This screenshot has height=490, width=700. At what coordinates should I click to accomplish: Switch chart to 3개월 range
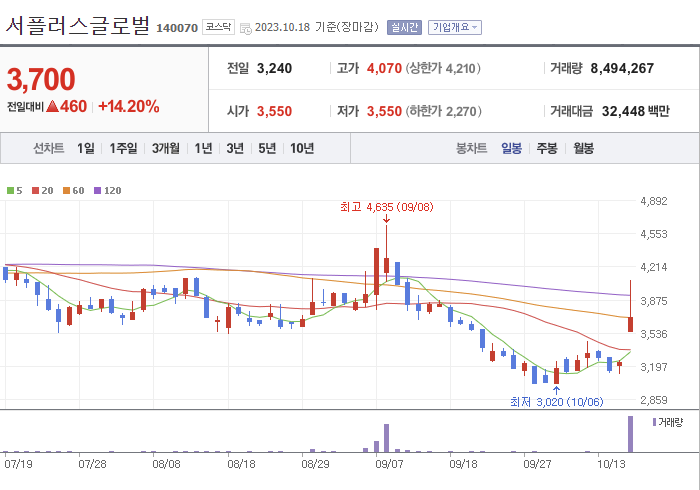click(x=166, y=148)
